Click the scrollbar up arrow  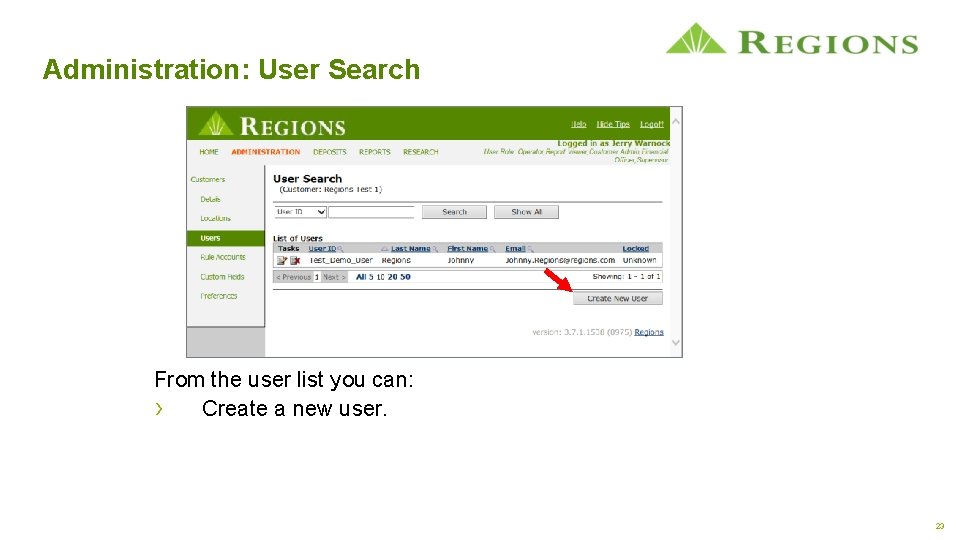click(x=676, y=122)
